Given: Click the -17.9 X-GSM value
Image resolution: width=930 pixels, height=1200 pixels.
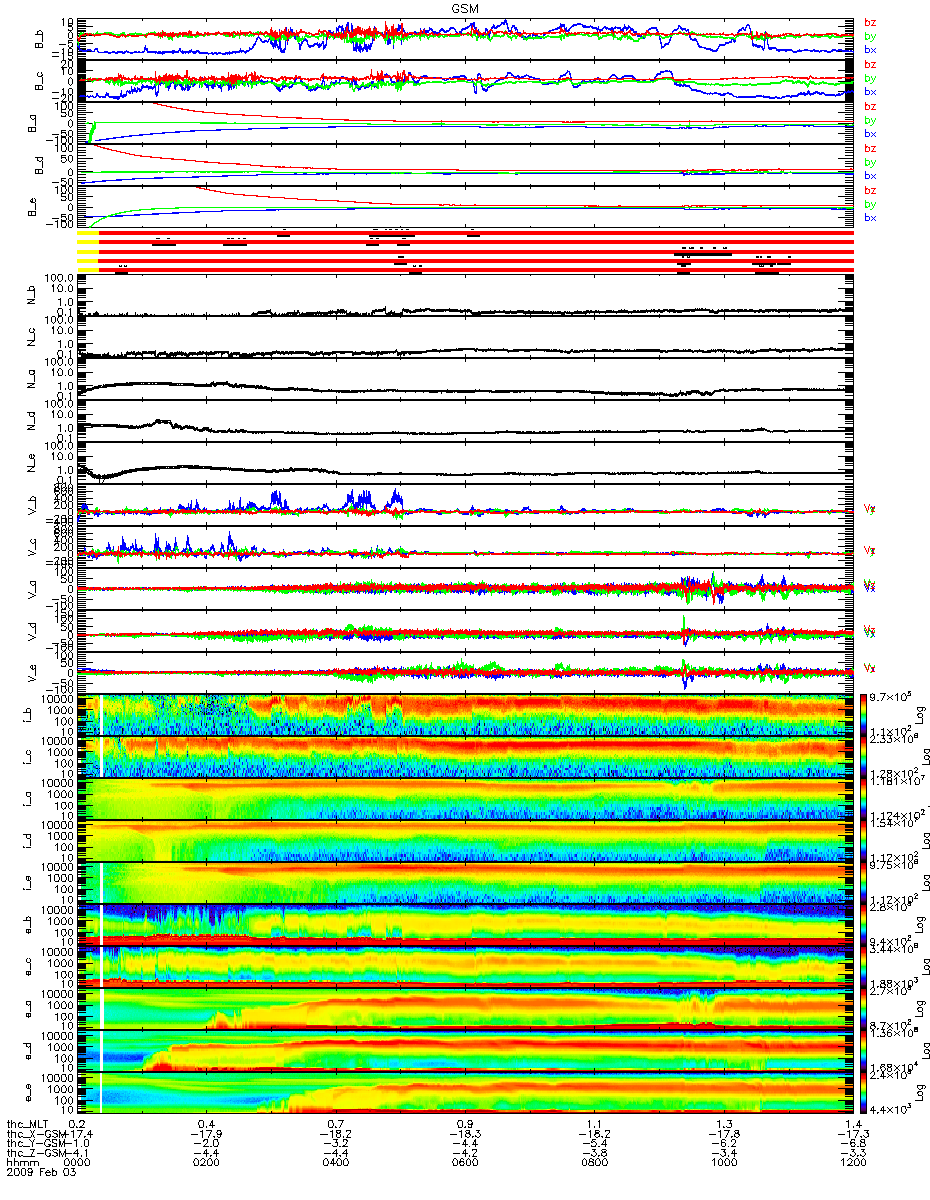Looking at the screenshot, I should point(206,1133).
